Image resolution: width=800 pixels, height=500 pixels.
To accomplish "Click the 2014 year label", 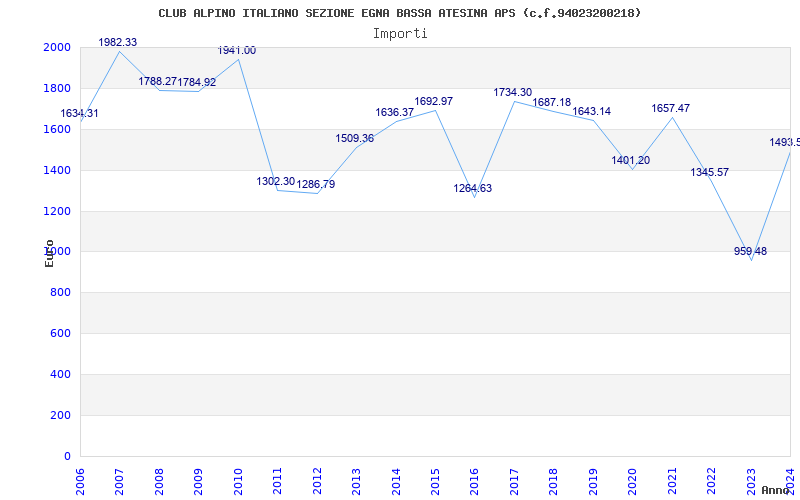I will tap(396, 481).
